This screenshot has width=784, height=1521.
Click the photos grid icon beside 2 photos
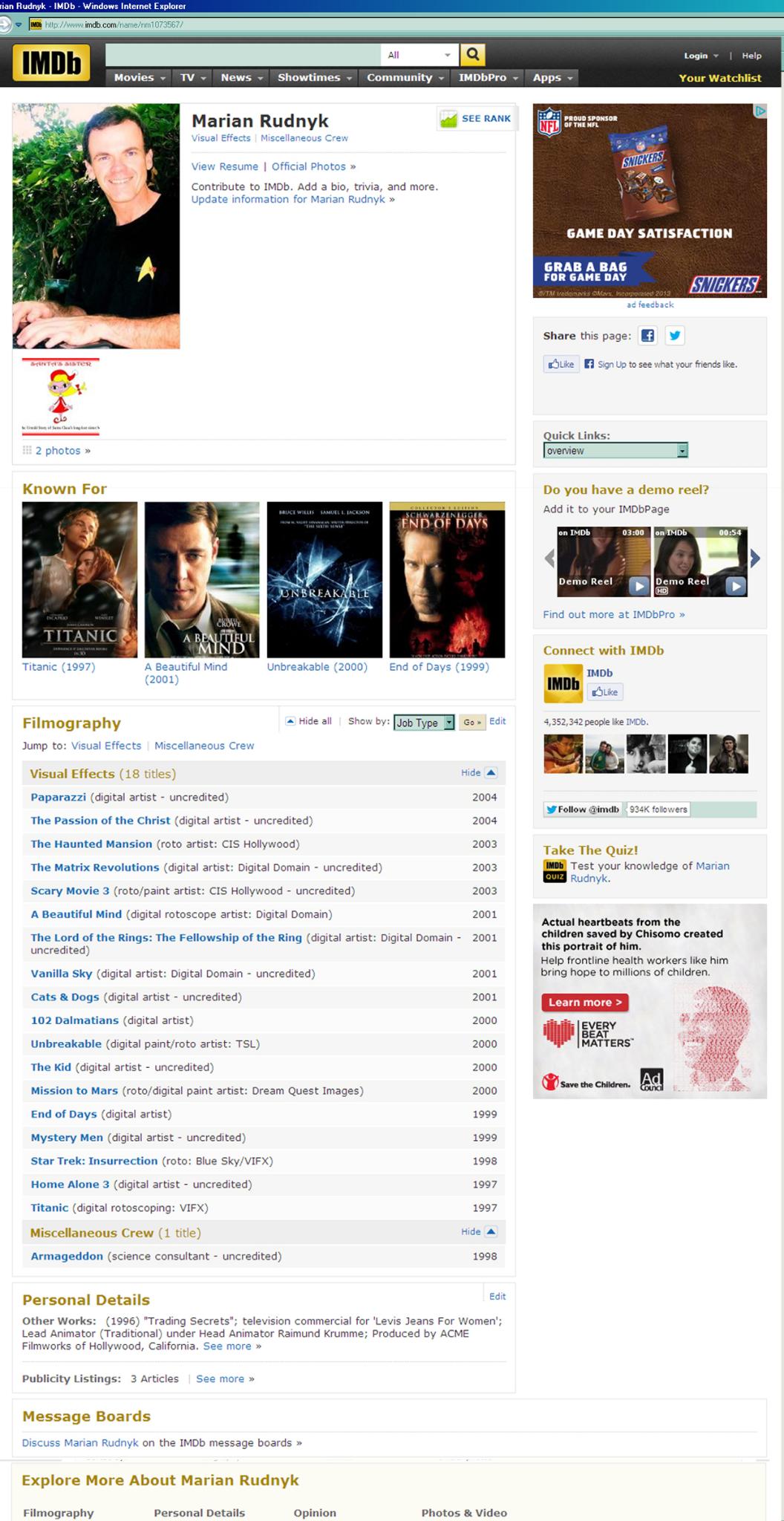point(27,450)
